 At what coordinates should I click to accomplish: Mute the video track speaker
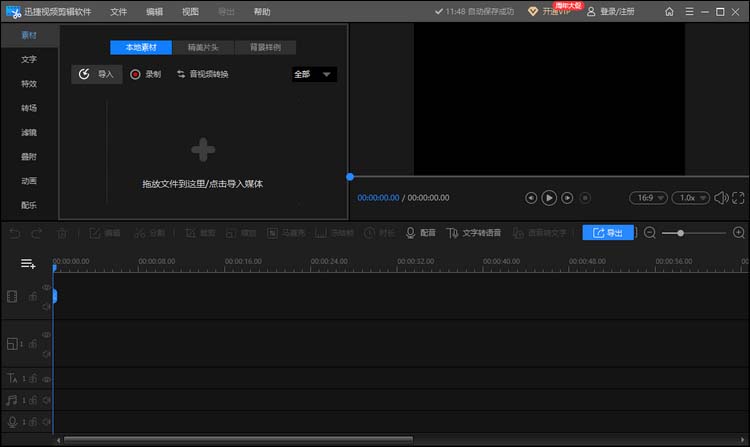point(46,306)
